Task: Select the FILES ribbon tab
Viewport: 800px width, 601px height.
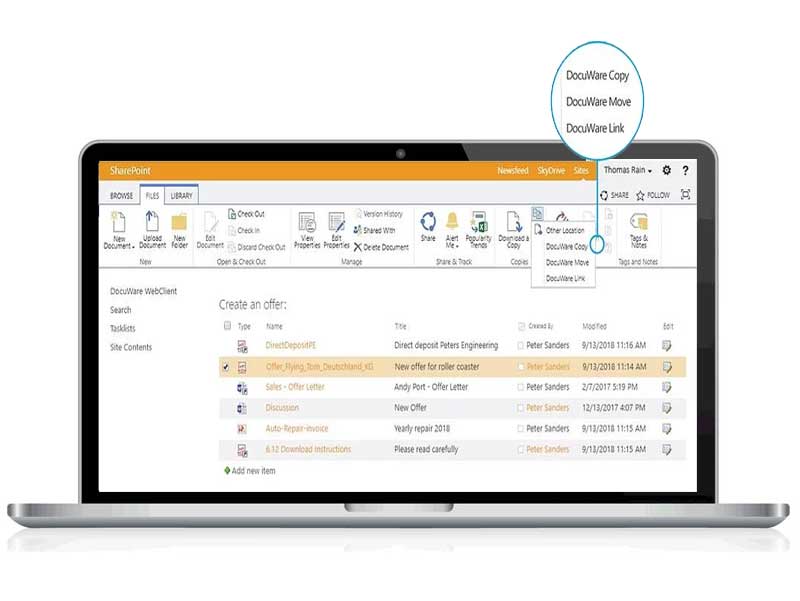Action: click(x=152, y=196)
